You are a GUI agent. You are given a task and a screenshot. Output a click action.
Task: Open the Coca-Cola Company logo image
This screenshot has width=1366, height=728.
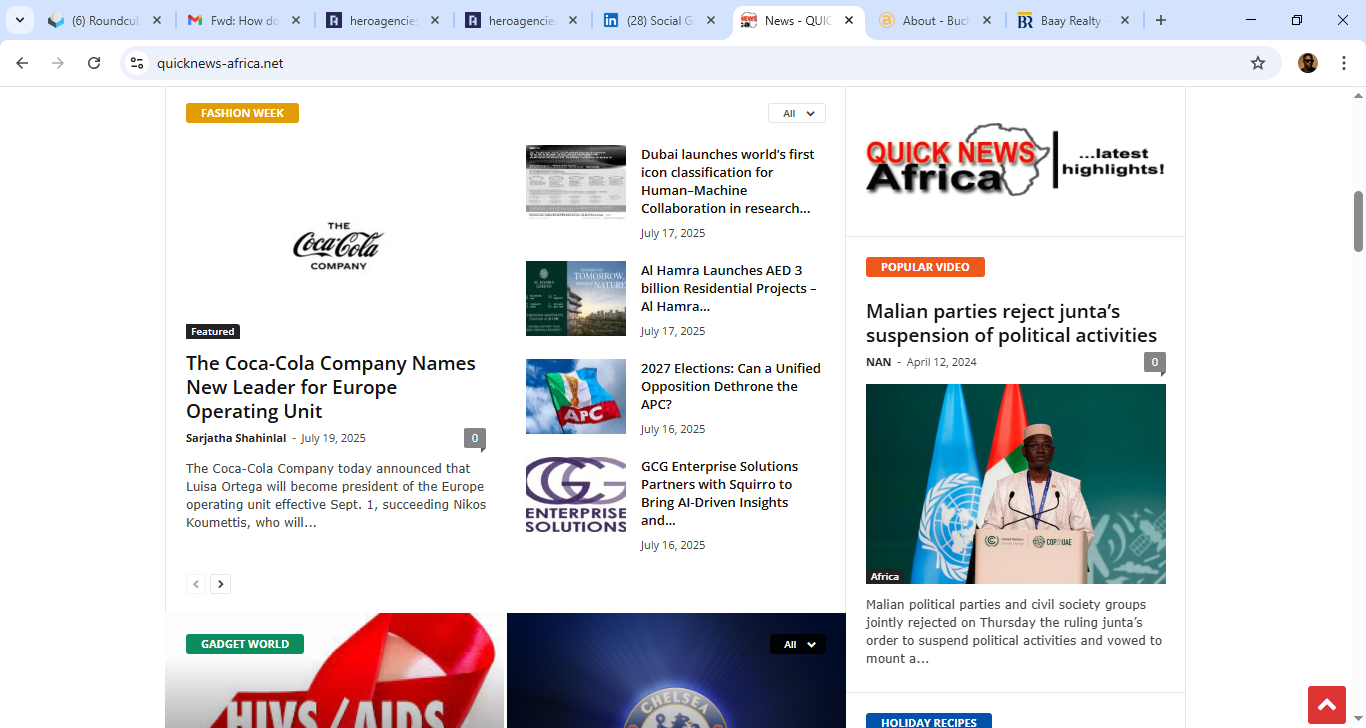[x=338, y=245]
